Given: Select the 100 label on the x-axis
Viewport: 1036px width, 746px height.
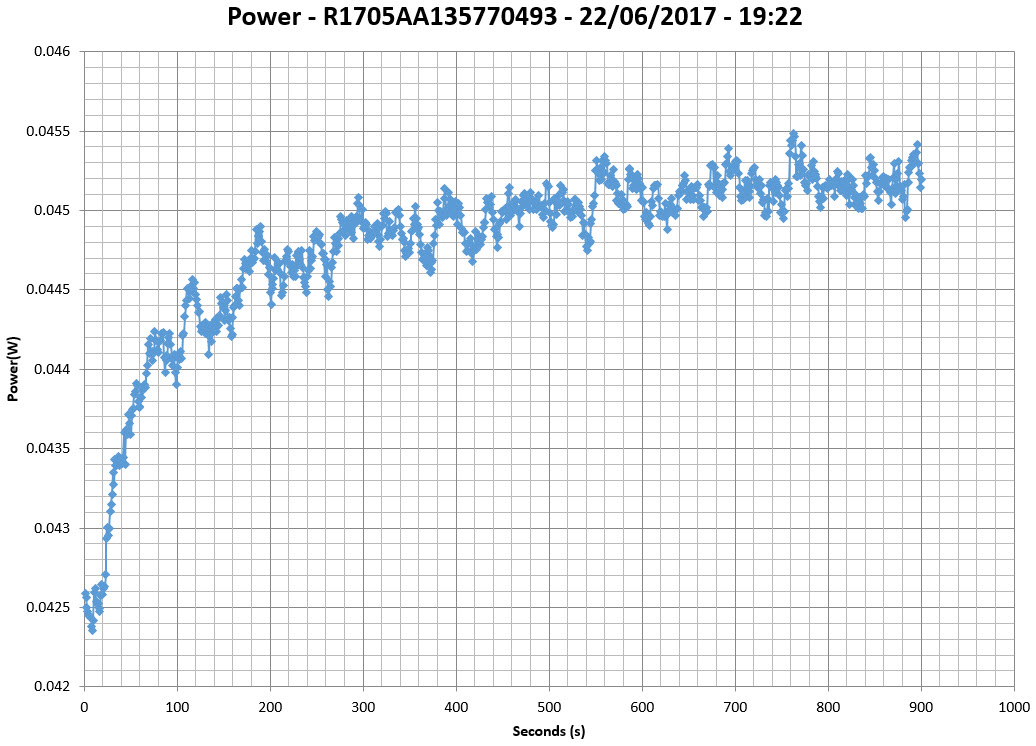Looking at the screenshot, I should pyautogui.click(x=177, y=706).
